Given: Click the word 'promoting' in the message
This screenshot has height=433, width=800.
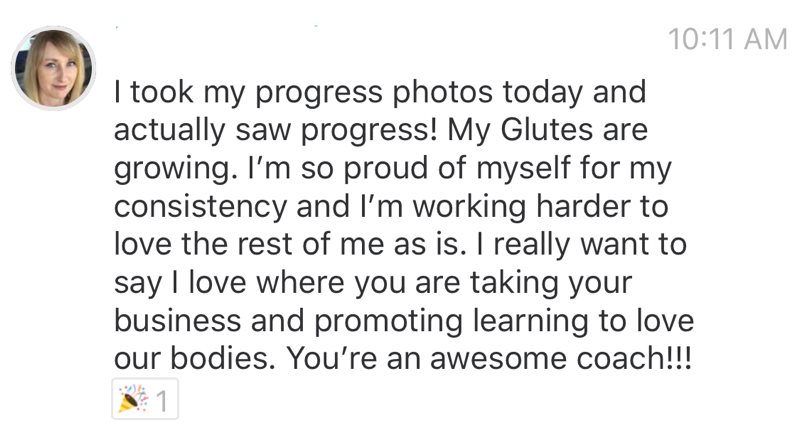Looking at the screenshot, I should coord(388,322).
